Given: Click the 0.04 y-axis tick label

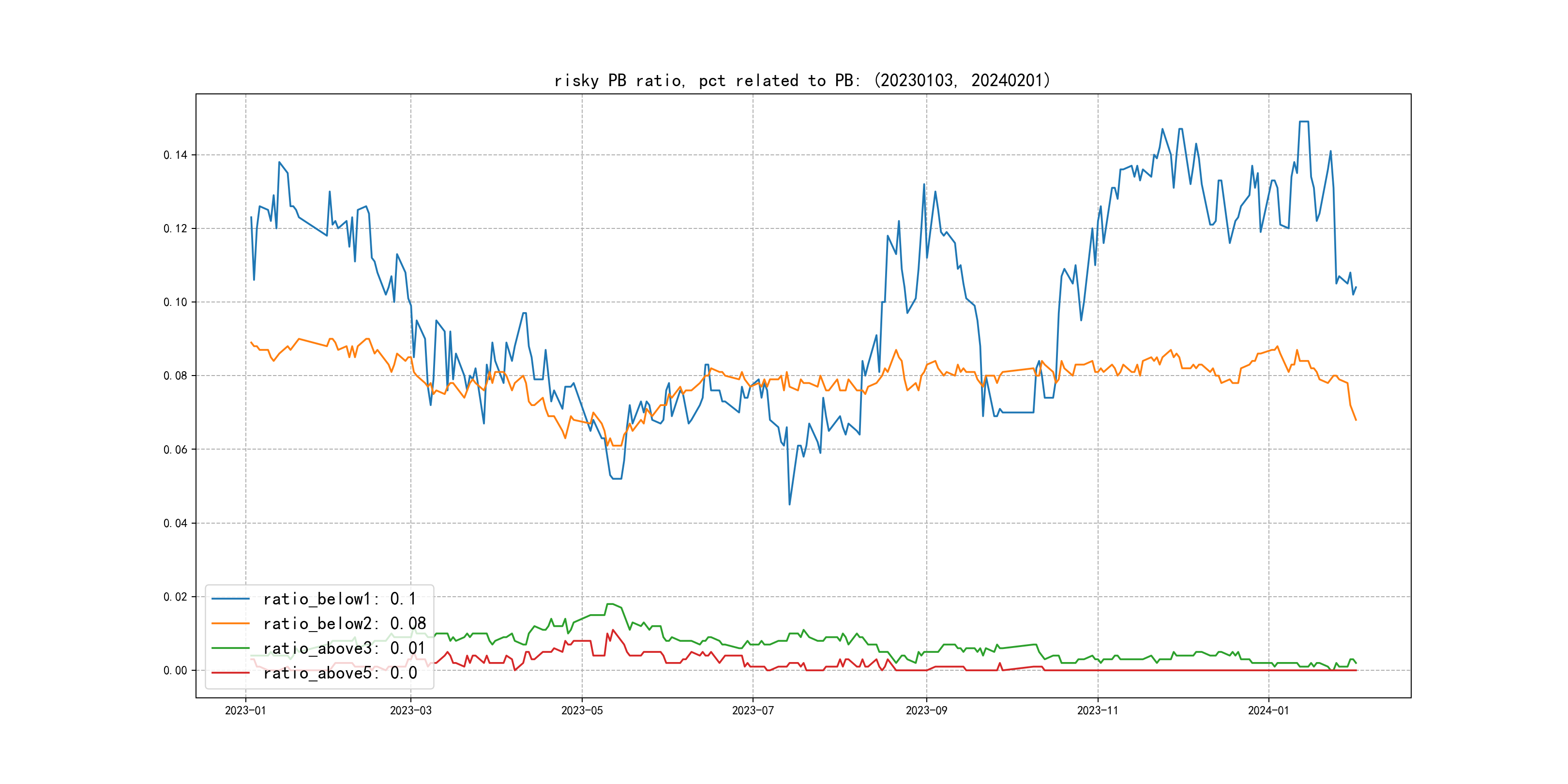Looking at the screenshot, I should 175,524.
